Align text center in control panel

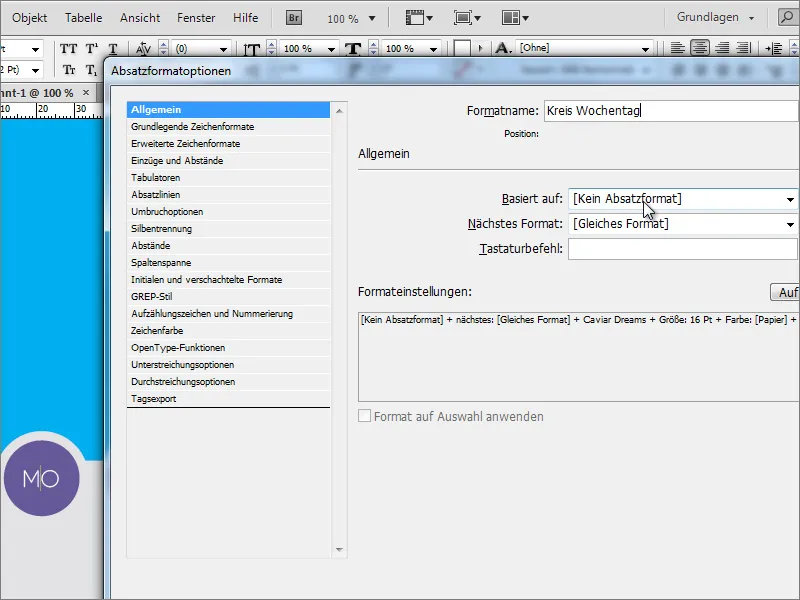click(x=699, y=48)
